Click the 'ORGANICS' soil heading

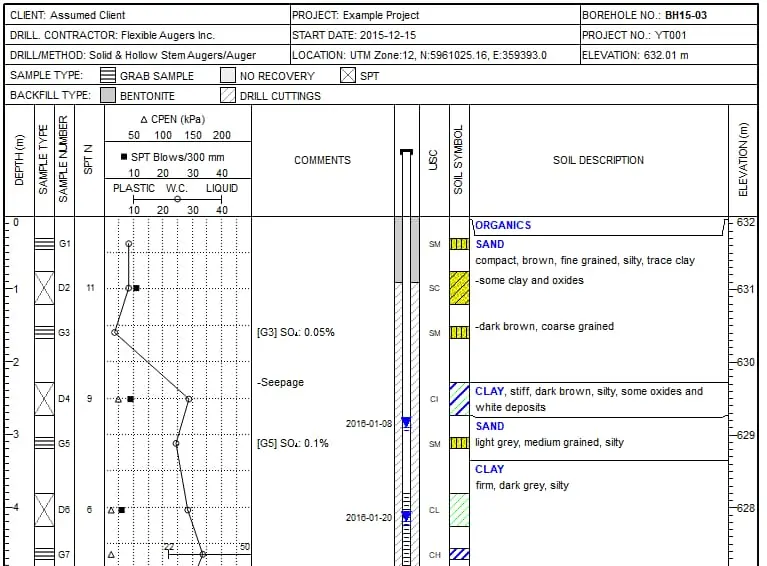(503, 225)
